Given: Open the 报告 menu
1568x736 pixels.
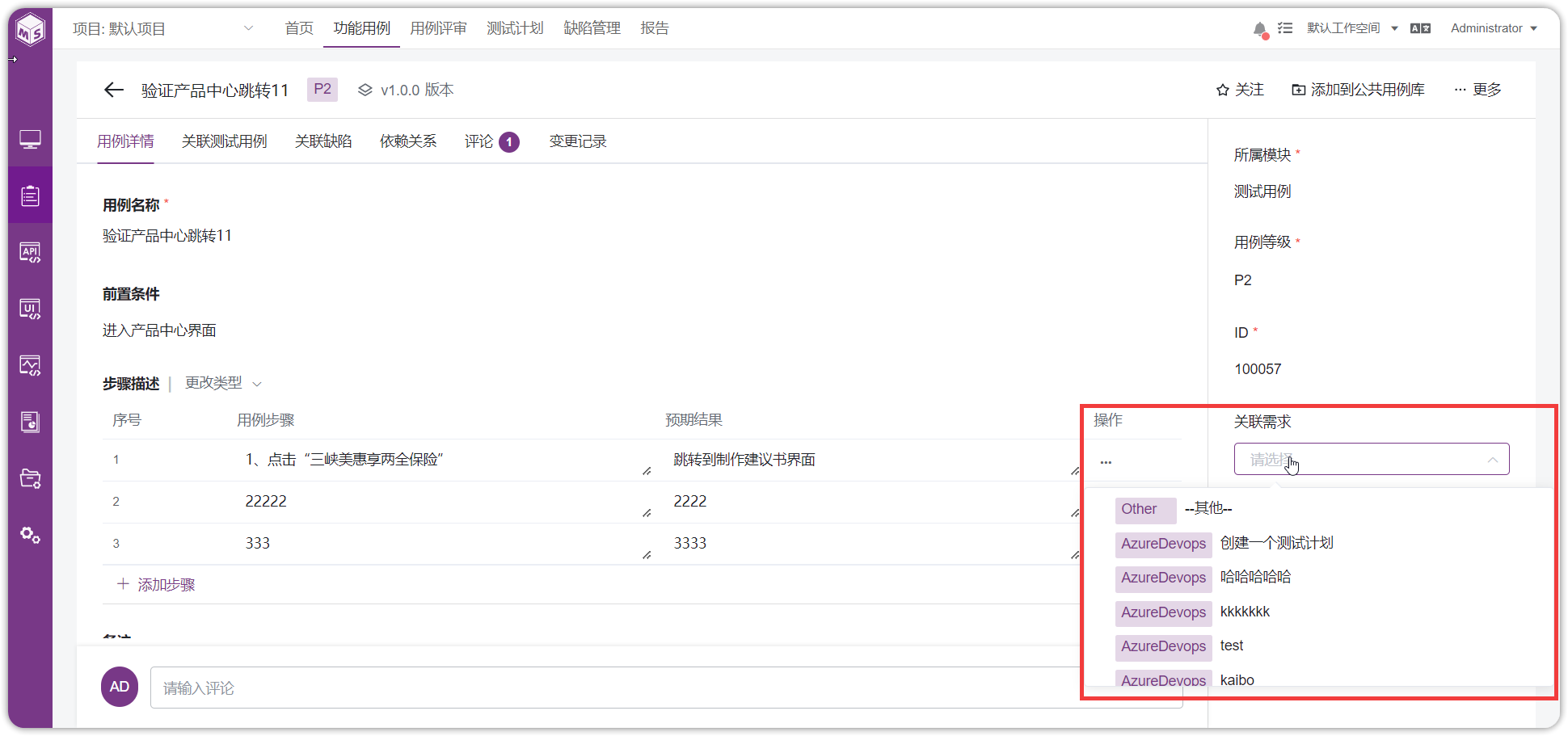Looking at the screenshot, I should [655, 28].
